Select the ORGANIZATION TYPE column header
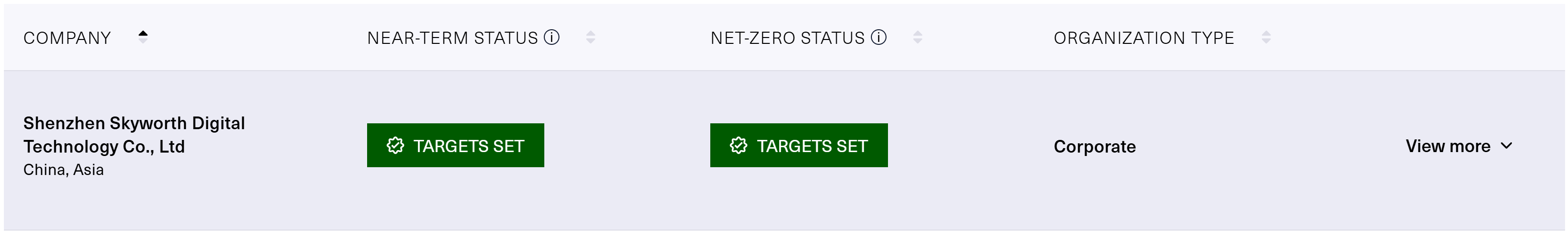This screenshot has width=1568, height=233. tap(1144, 38)
